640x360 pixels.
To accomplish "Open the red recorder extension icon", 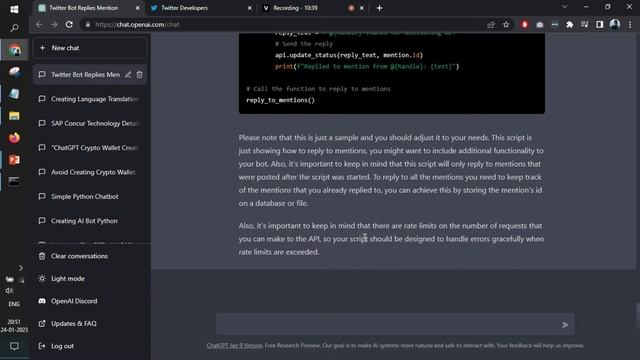I will tap(524, 24).
